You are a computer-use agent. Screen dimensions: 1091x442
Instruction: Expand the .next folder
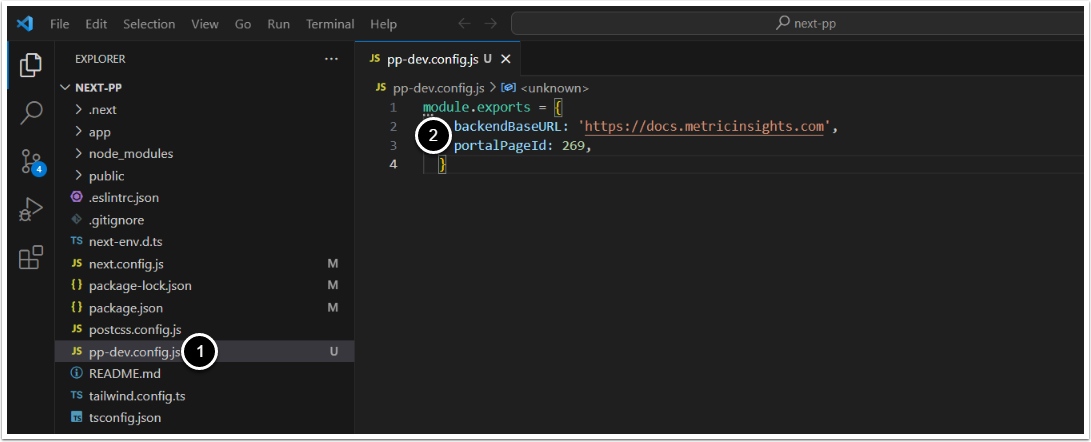coord(102,109)
